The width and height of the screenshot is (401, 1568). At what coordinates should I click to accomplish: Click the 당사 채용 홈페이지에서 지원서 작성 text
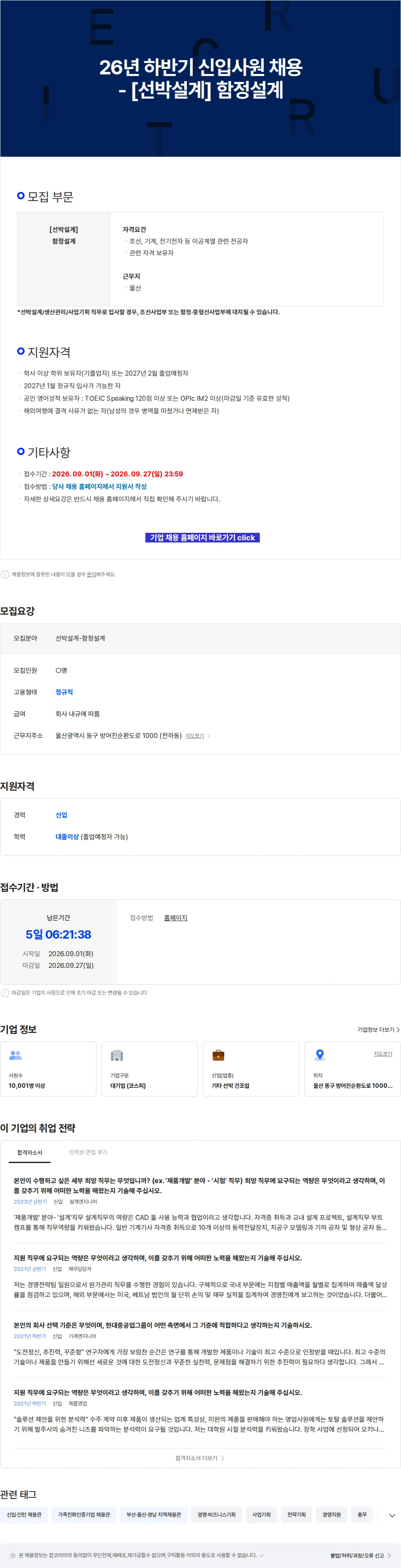99,486
